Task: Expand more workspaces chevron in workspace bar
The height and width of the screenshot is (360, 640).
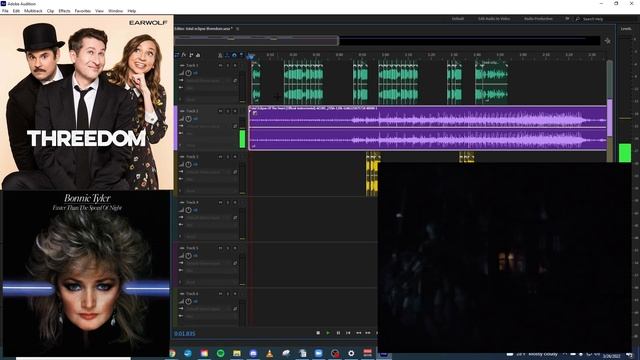Action: (x=567, y=19)
